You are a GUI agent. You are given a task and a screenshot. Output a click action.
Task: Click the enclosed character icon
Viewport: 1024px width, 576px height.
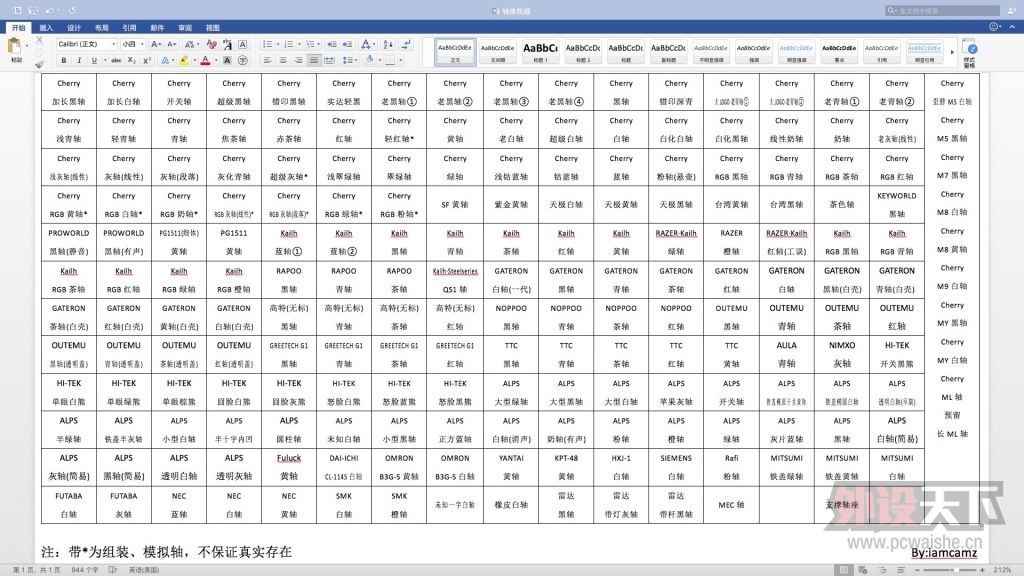[x=243, y=60]
